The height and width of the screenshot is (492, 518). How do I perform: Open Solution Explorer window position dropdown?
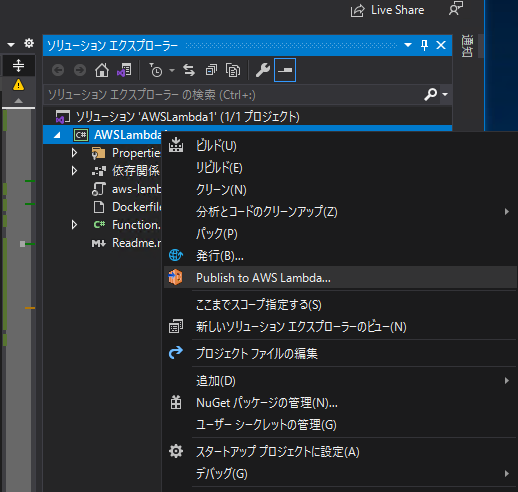(408, 45)
